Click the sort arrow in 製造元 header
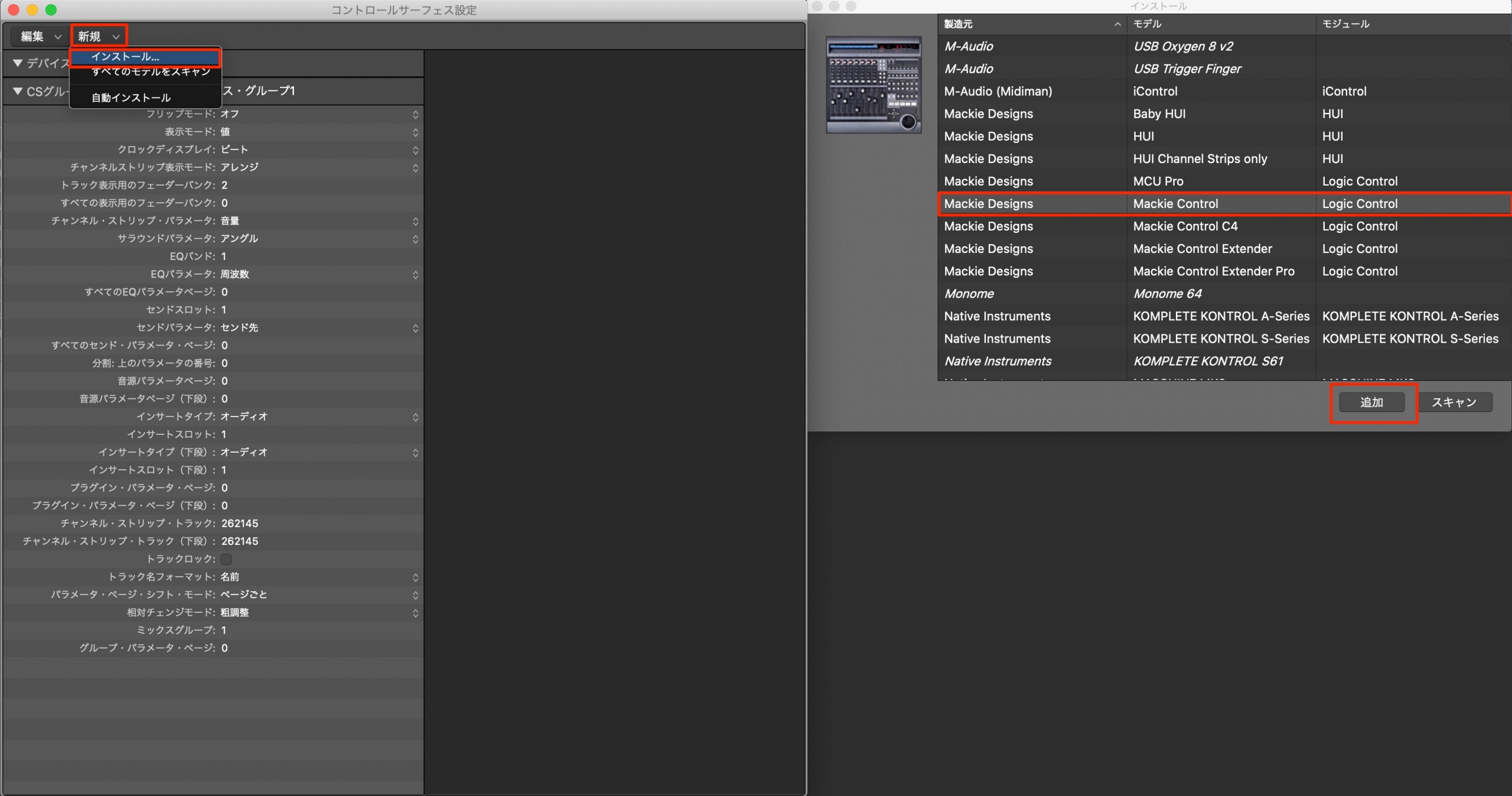Image resolution: width=1512 pixels, height=796 pixels. 1117,24
